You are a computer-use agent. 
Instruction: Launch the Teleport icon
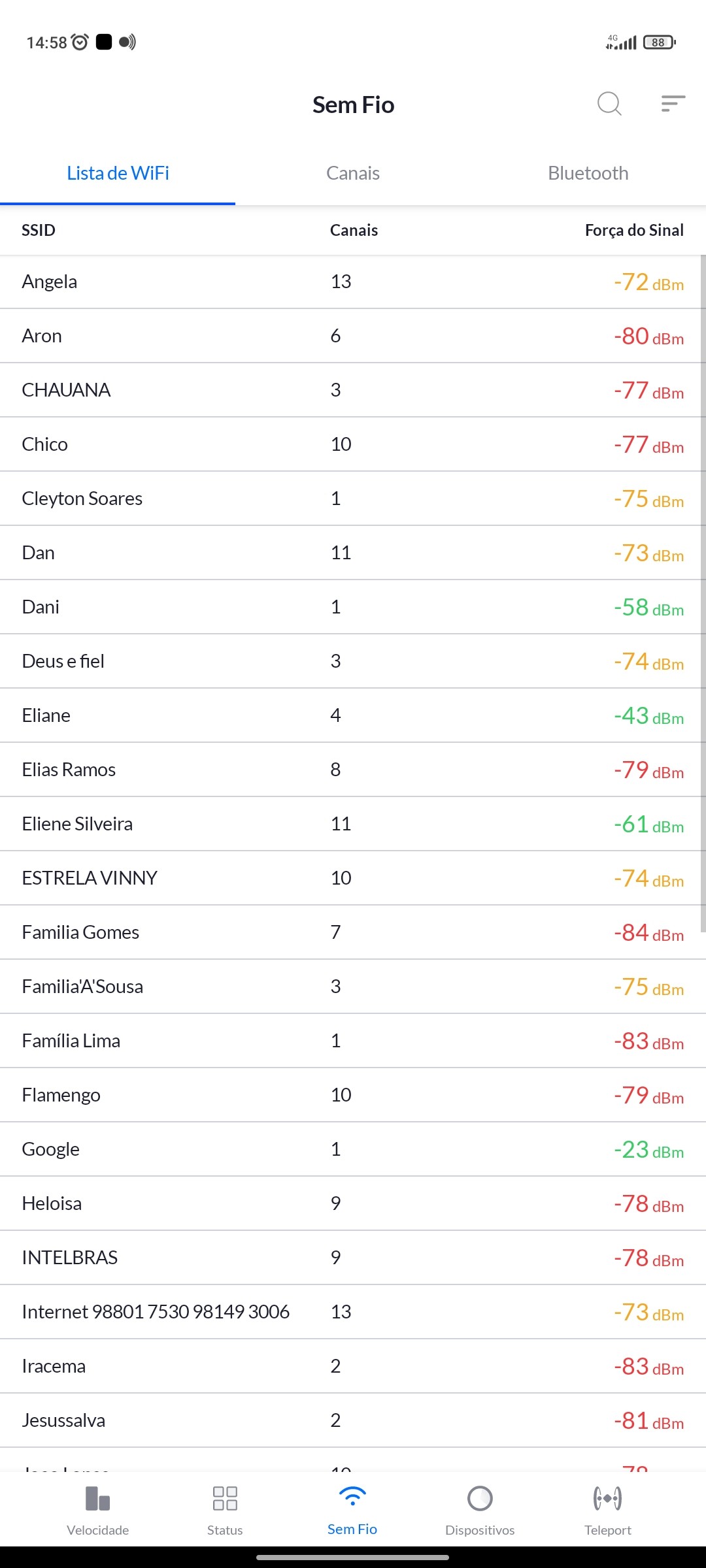click(x=607, y=1498)
